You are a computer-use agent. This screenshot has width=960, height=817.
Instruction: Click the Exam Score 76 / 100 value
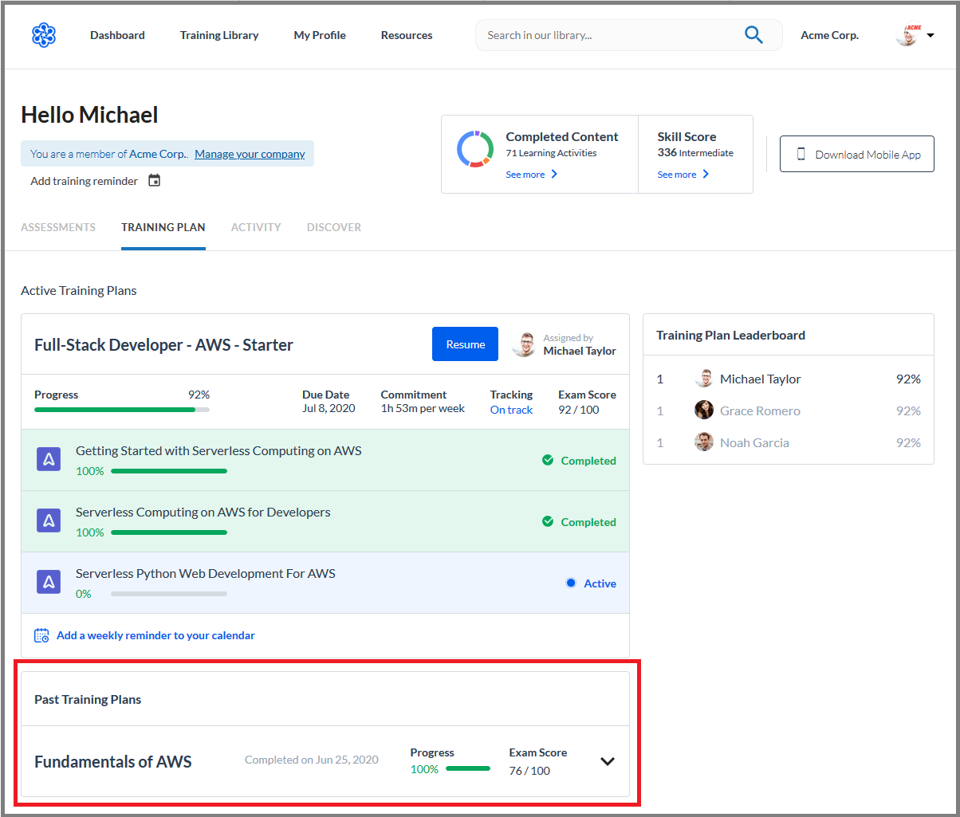pos(530,770)
